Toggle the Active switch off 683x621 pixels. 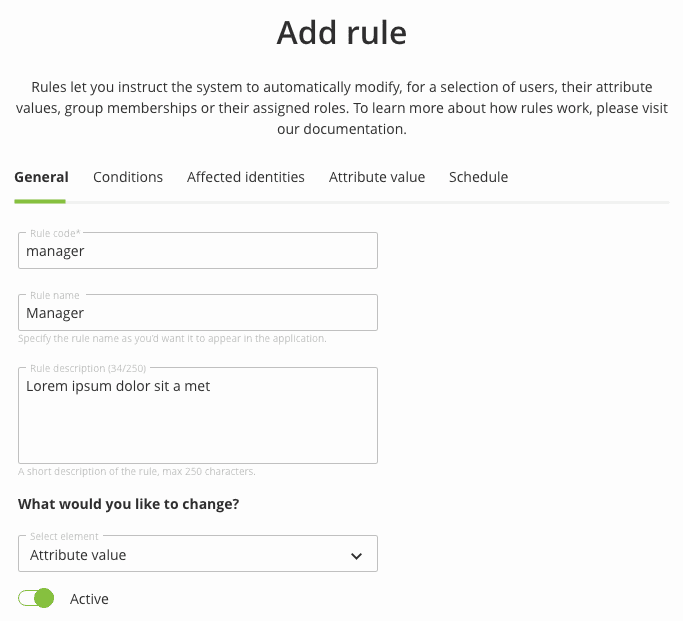[x=36, y=599]
